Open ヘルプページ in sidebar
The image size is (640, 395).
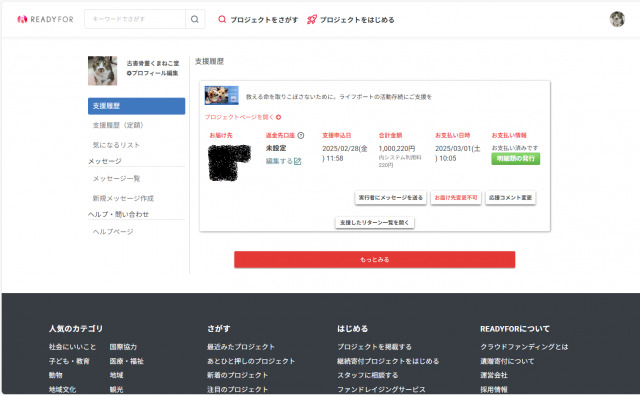[113, 232]
